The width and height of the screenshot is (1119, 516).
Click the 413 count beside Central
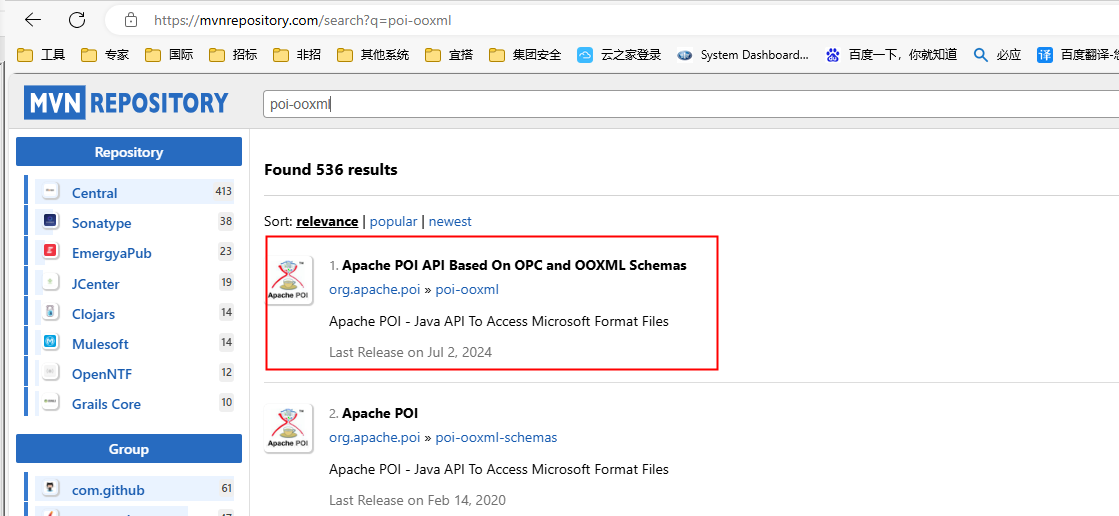(x=223, y=191)
